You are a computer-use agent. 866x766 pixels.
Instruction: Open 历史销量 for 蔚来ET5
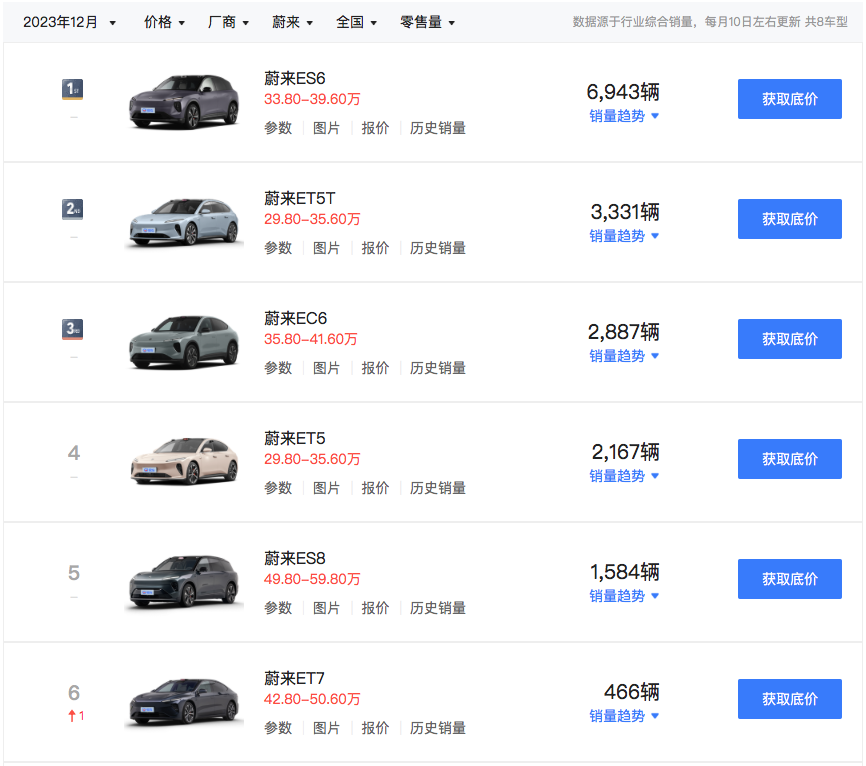[x=438, y=488]
